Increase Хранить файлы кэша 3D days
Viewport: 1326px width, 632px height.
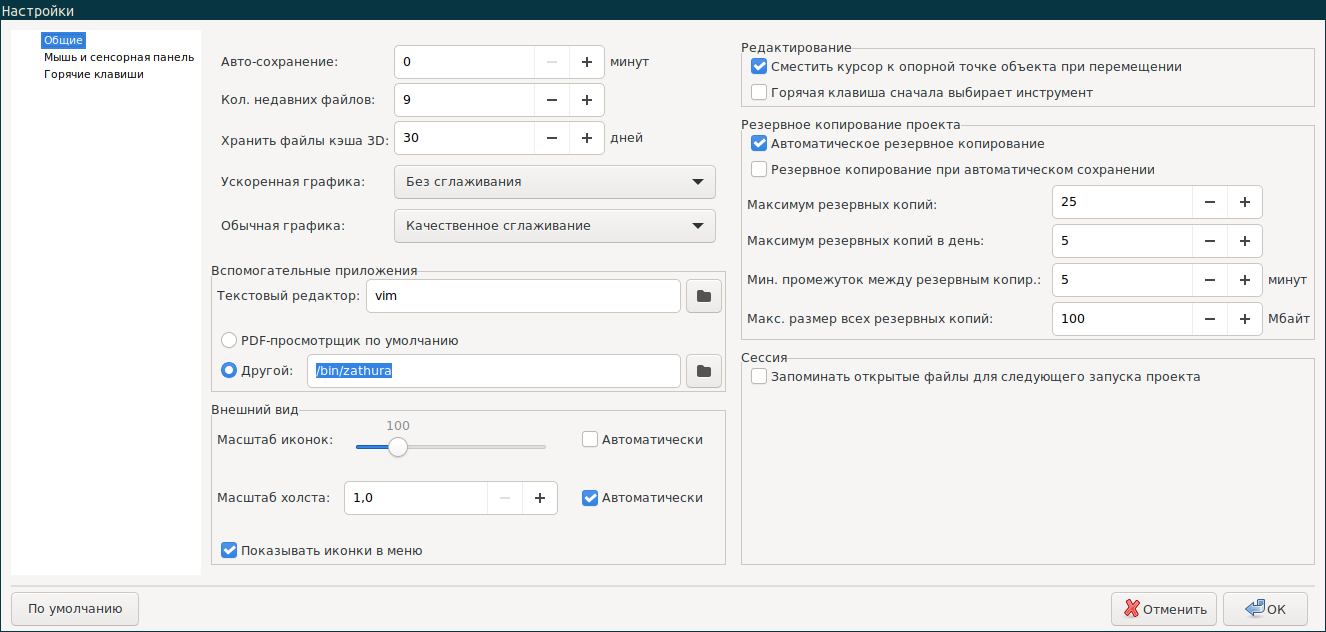click(587, 138)
